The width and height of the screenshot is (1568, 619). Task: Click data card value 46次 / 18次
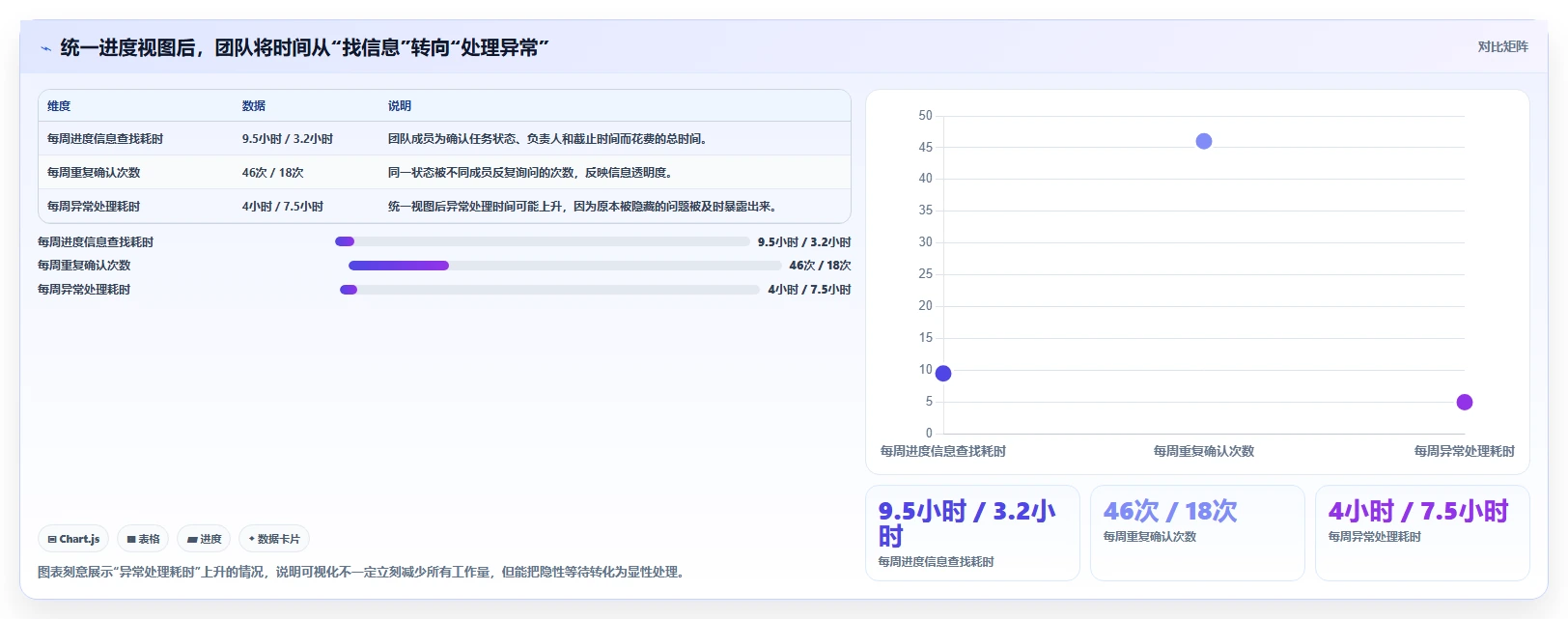1170,511
